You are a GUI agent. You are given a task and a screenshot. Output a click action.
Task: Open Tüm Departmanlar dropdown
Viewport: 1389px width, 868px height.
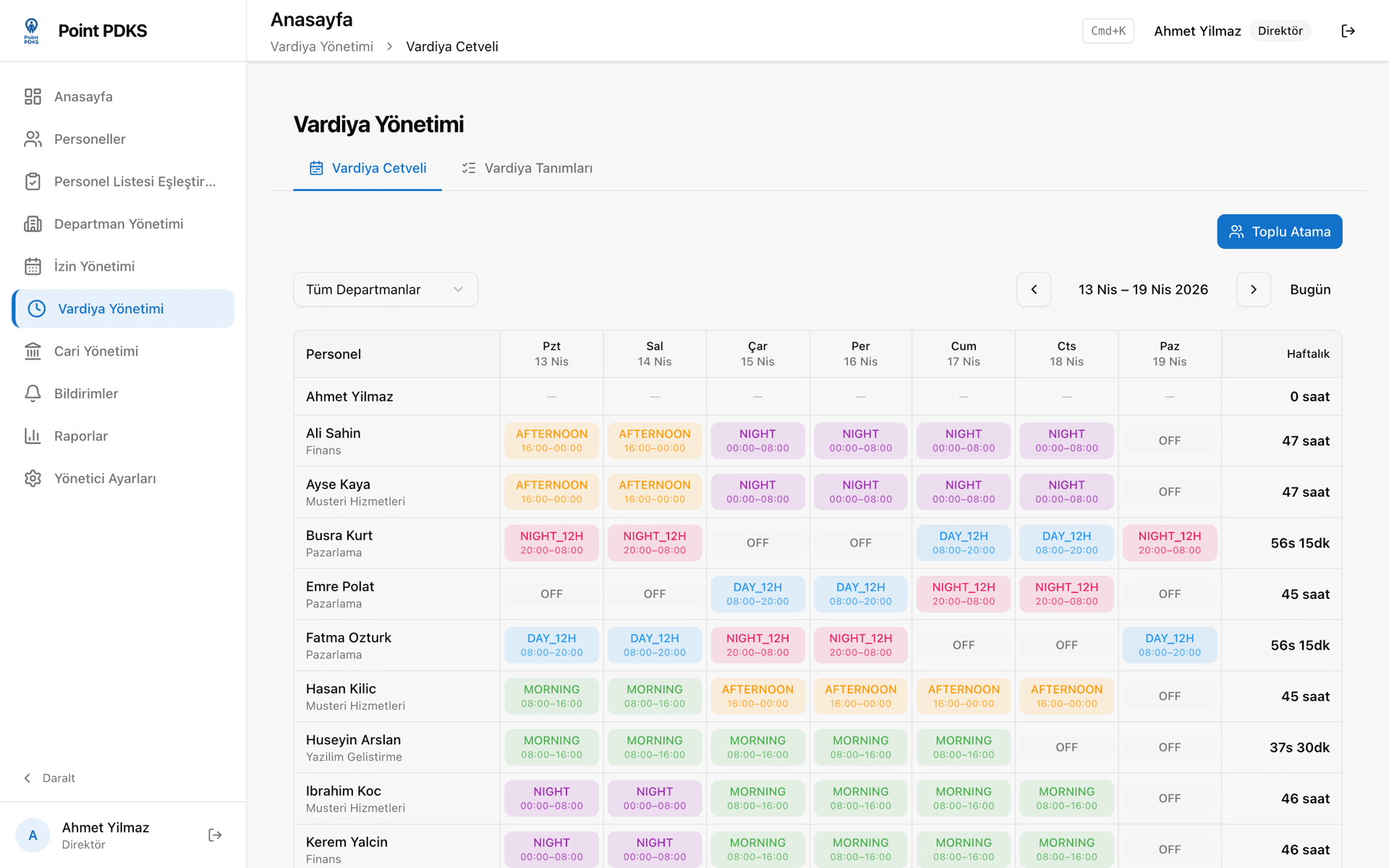[x=386, y=289]
